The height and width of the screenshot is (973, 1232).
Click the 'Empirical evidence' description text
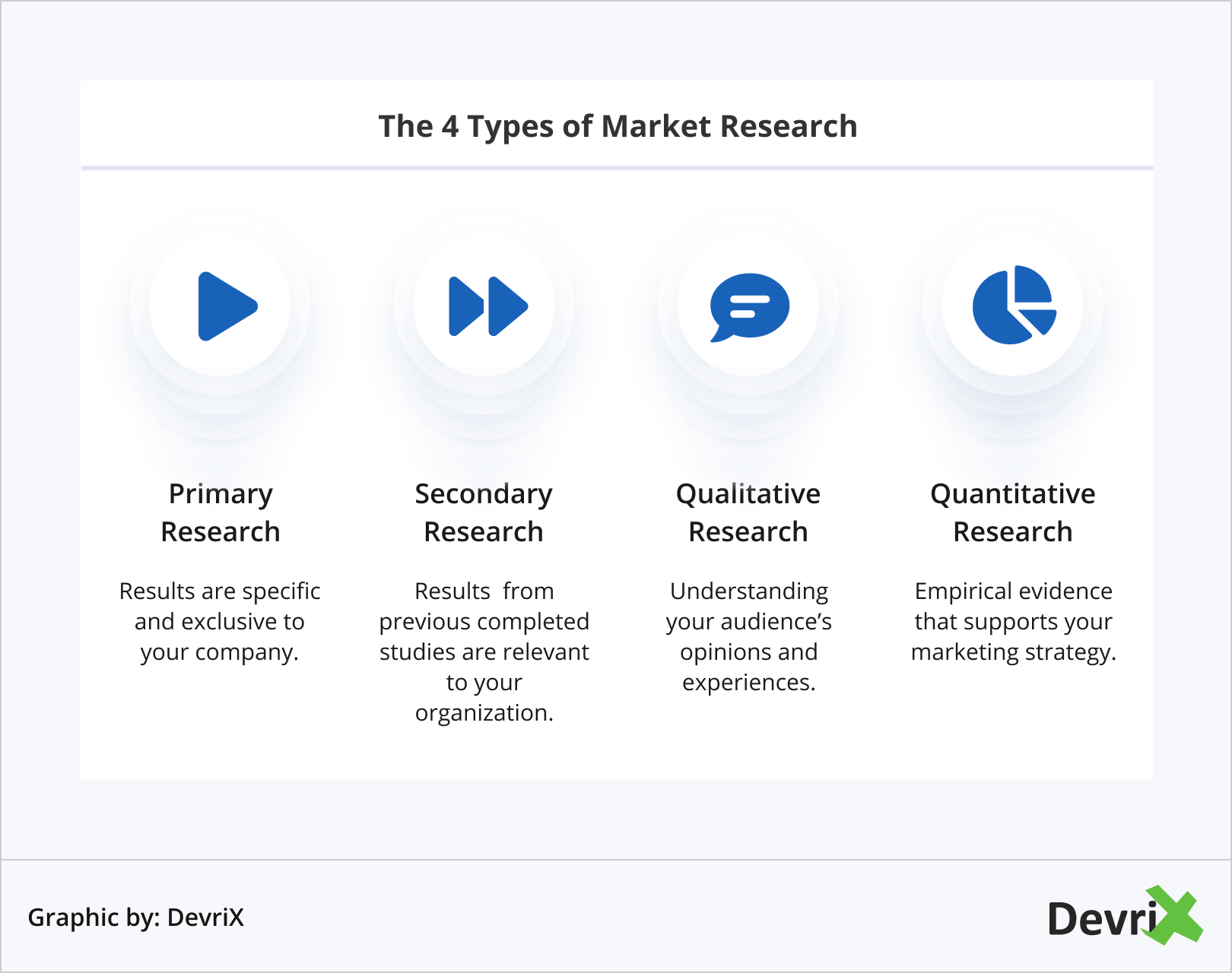1013,591
